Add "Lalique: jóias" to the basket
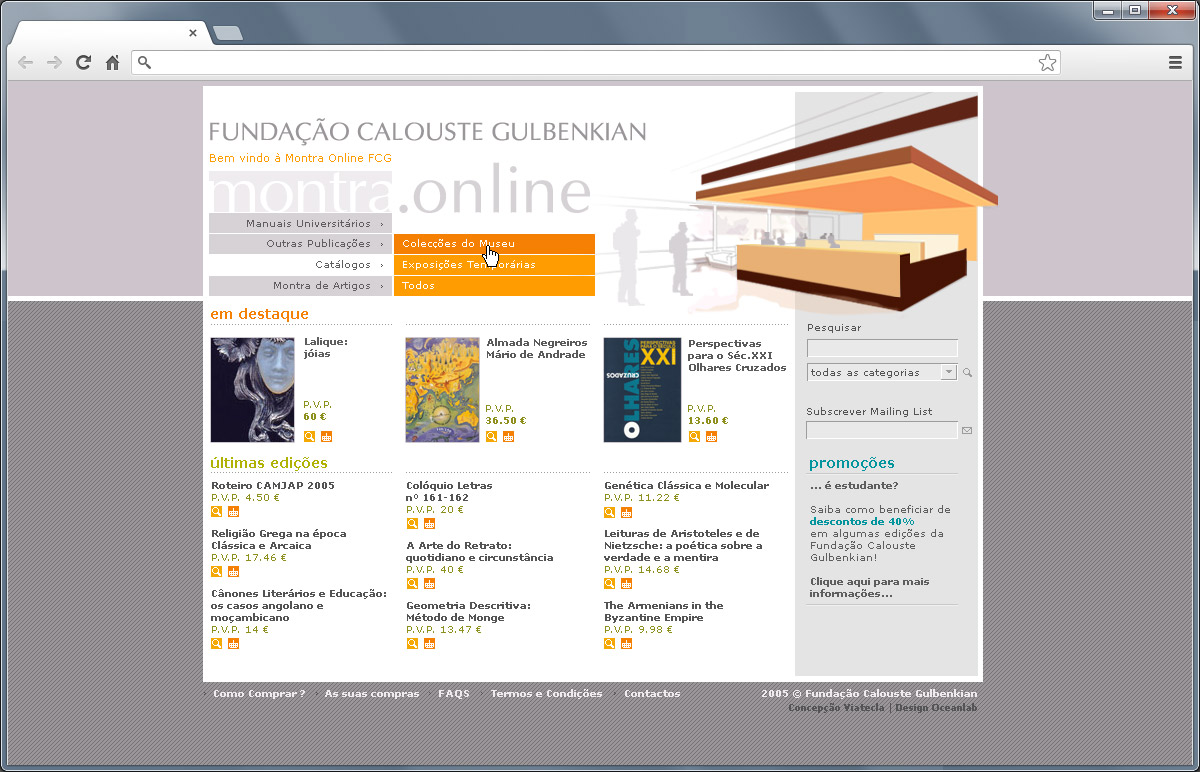Screen dimensions: 1200x772 click(x=325, y=437)
